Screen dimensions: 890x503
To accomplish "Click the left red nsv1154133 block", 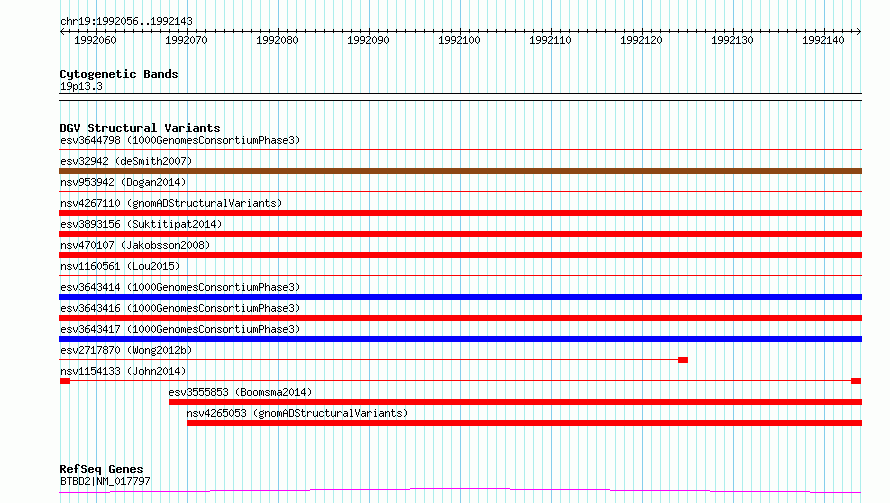I will 65,381.
